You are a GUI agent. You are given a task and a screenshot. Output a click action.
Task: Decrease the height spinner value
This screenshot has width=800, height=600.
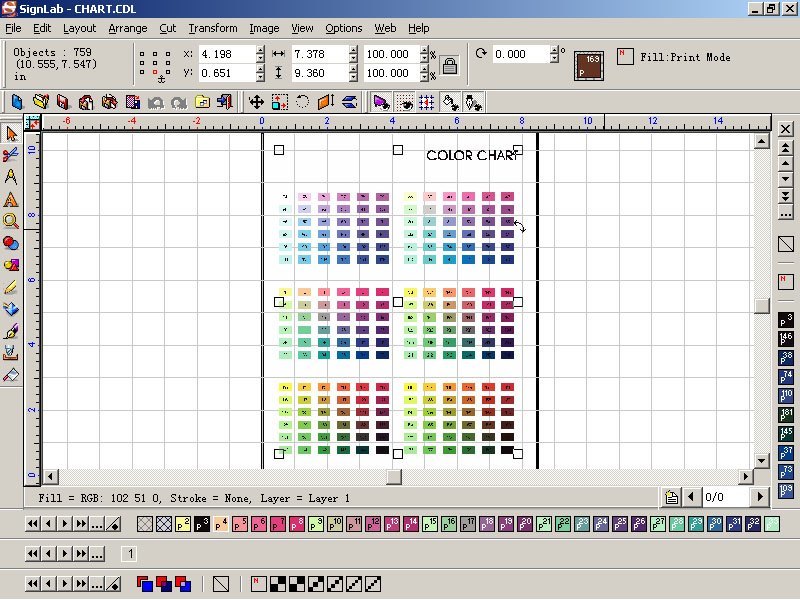click(x=354, y=77)
